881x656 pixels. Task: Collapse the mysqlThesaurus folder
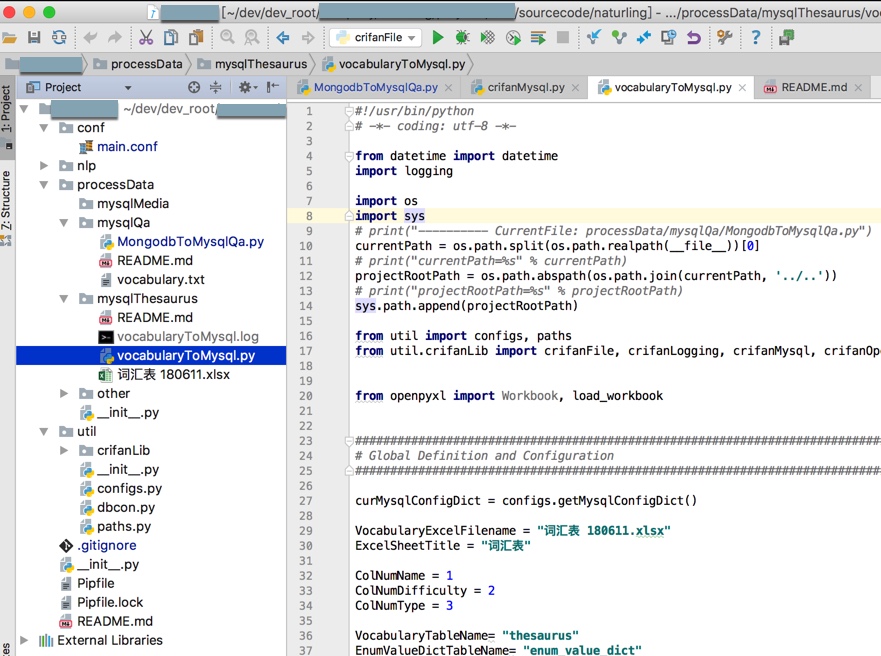point(64,299)
